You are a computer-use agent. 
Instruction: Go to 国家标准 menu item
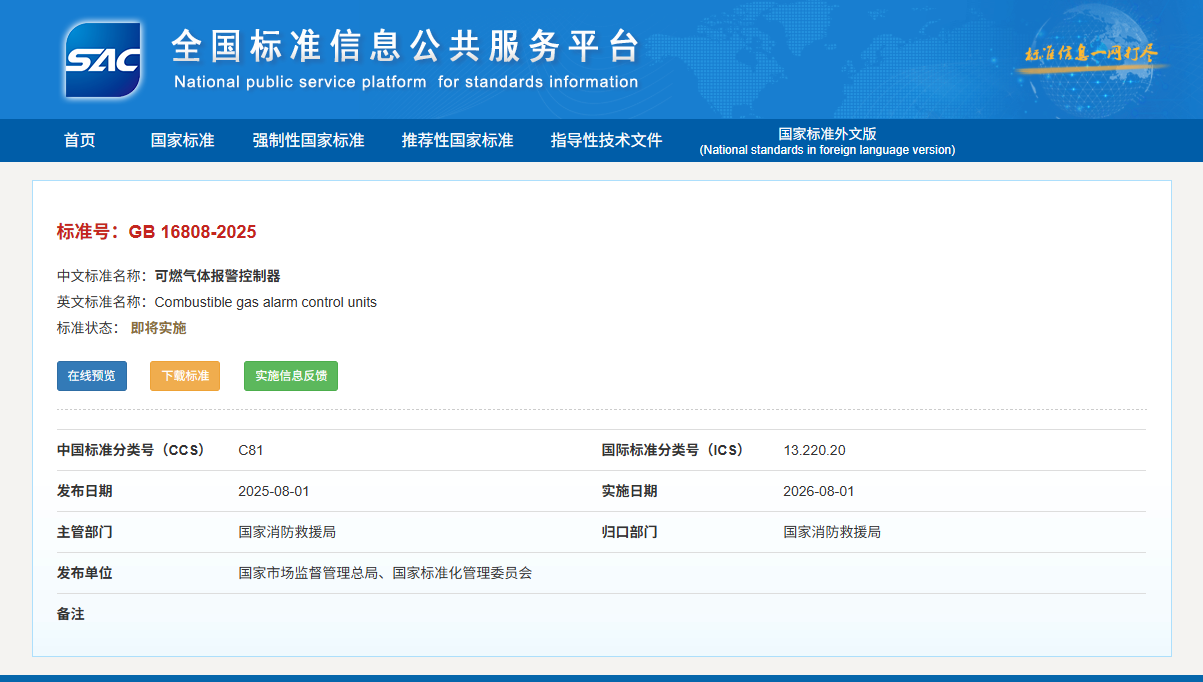coord(183,140)
